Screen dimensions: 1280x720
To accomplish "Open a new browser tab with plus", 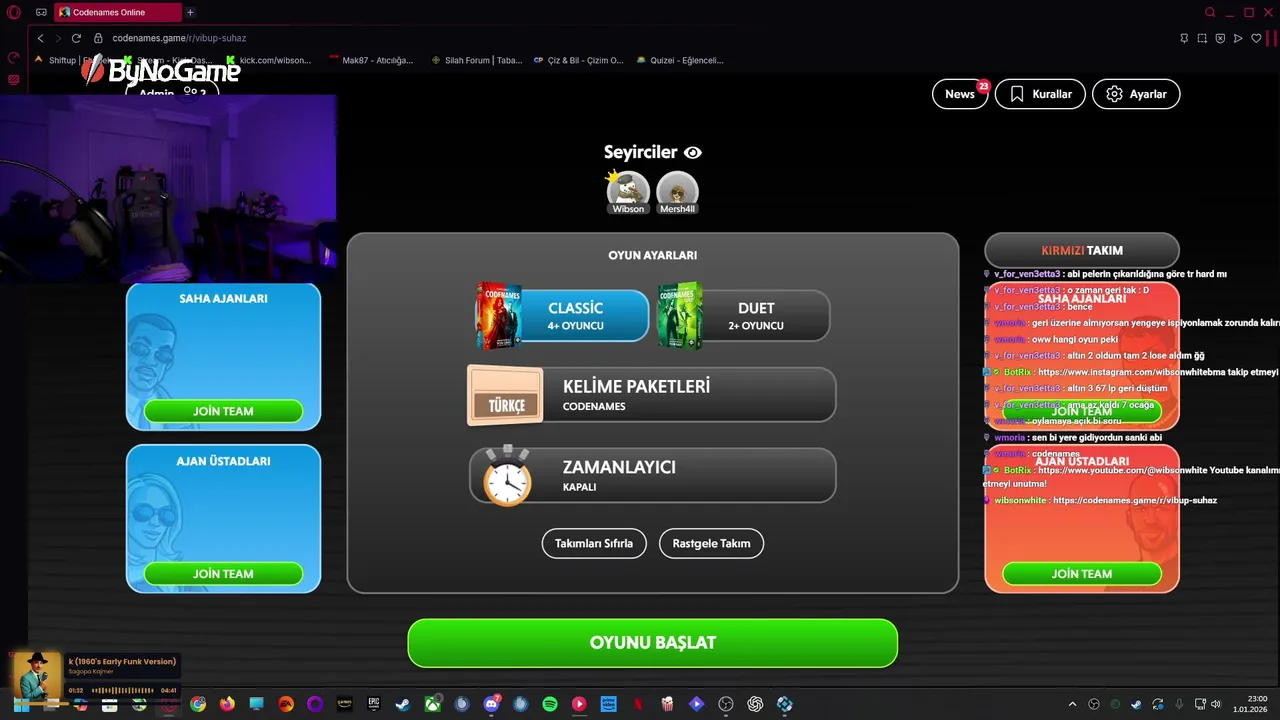I will click(x=190, y=12).
